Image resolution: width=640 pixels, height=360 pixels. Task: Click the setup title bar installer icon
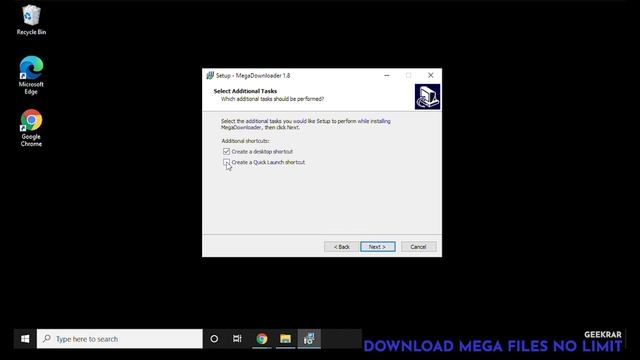point(210,76)
